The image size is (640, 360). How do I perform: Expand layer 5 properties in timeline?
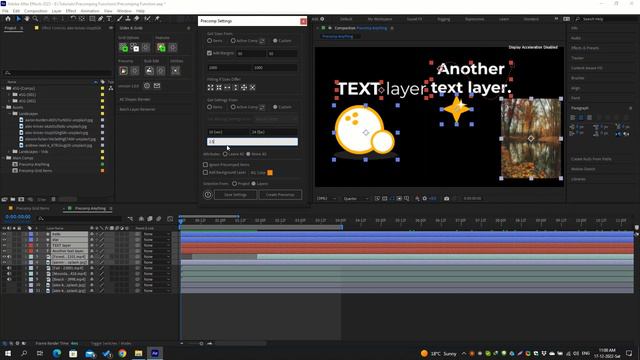[25, 257]
